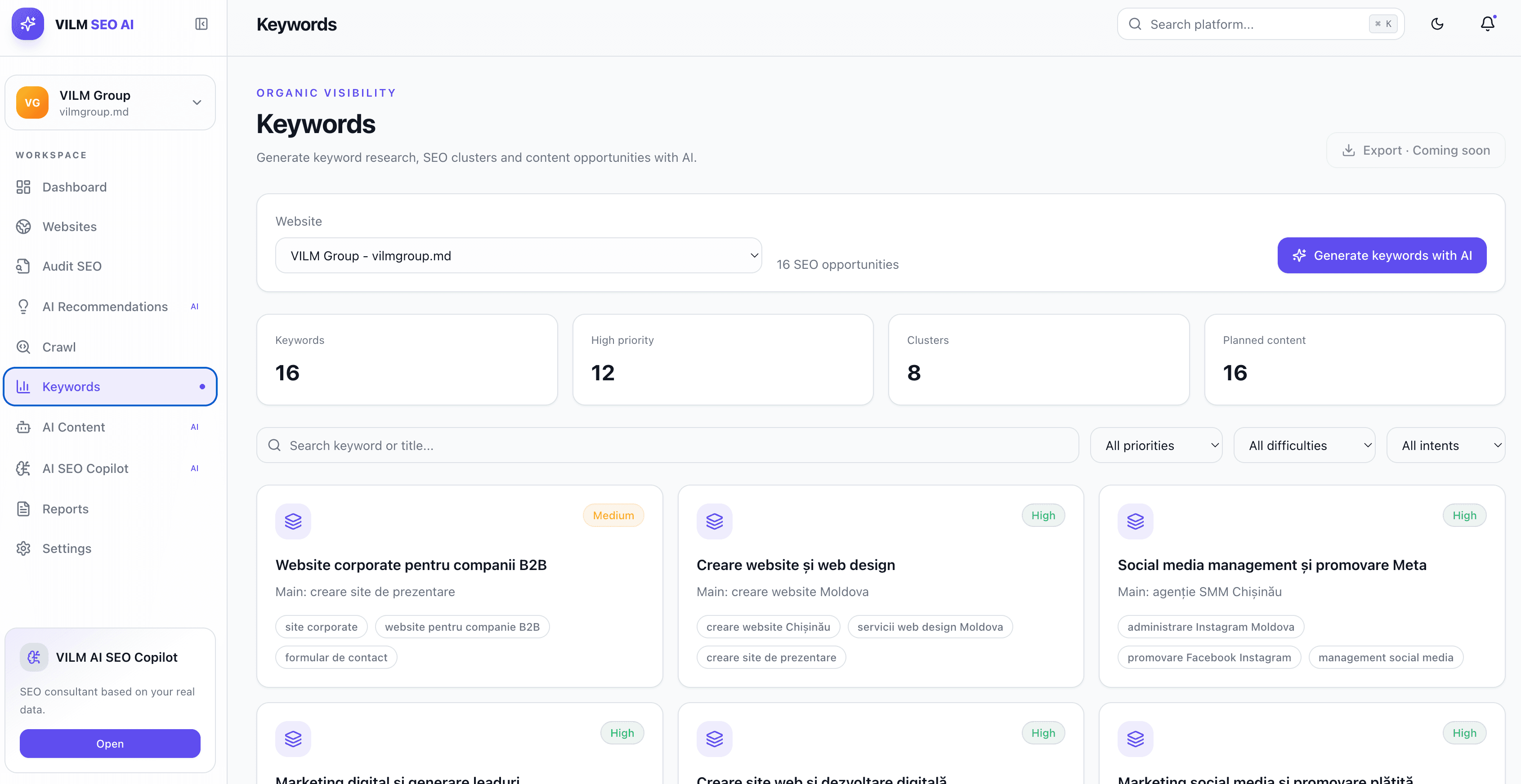Screen dimensions: 1521x784
Task: Open Dashboard in sidebar
Action: [x=111, y=187]
